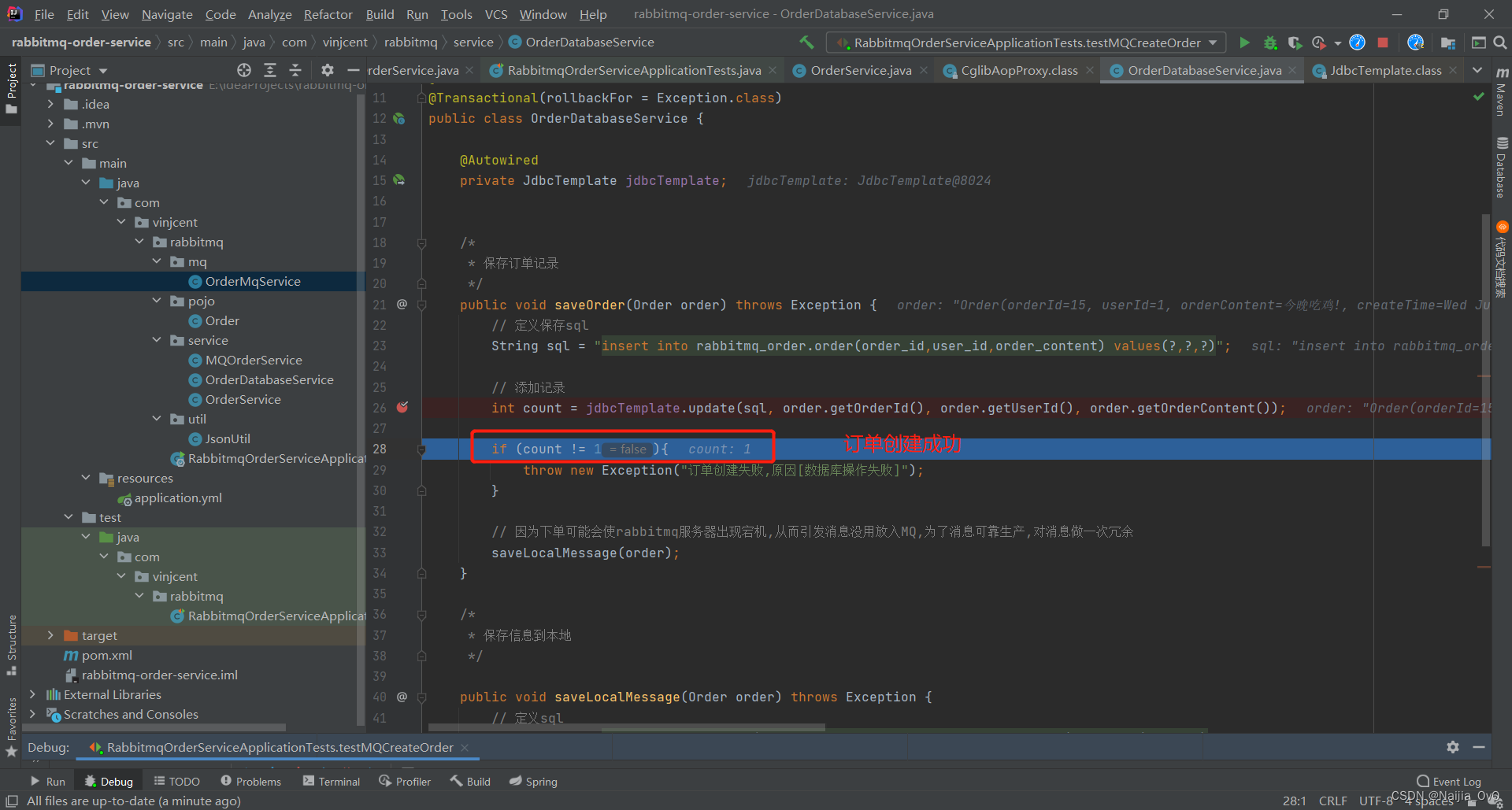Click the Spring bean gutter icon on line 15
This screenshot has height=810, width=1512.
click(399, 180)
